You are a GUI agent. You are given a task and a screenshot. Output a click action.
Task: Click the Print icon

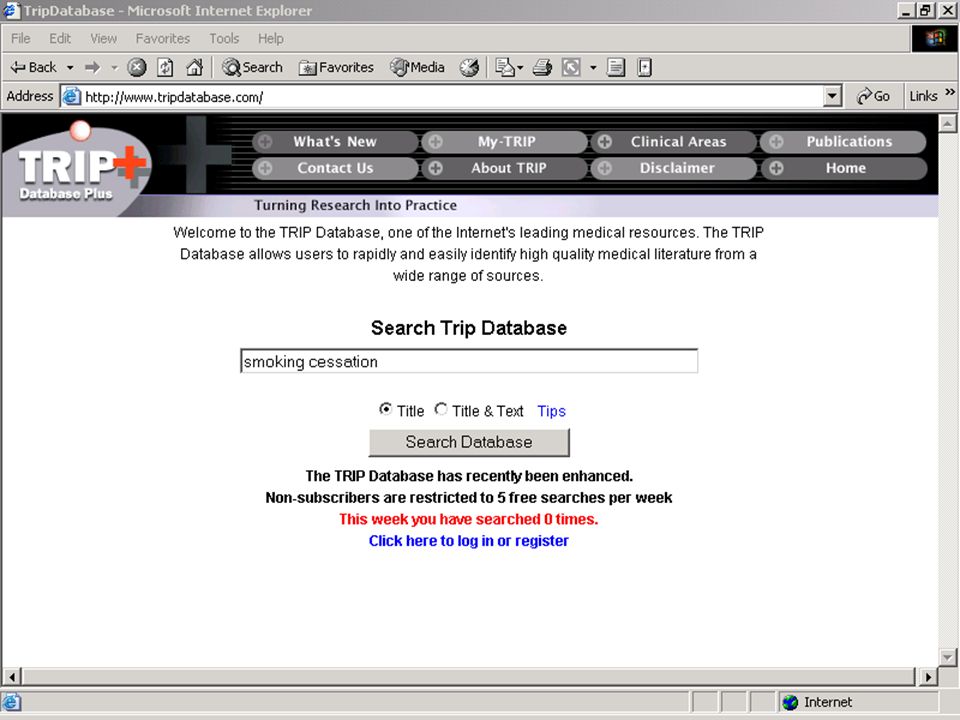(x=542, y=67)
